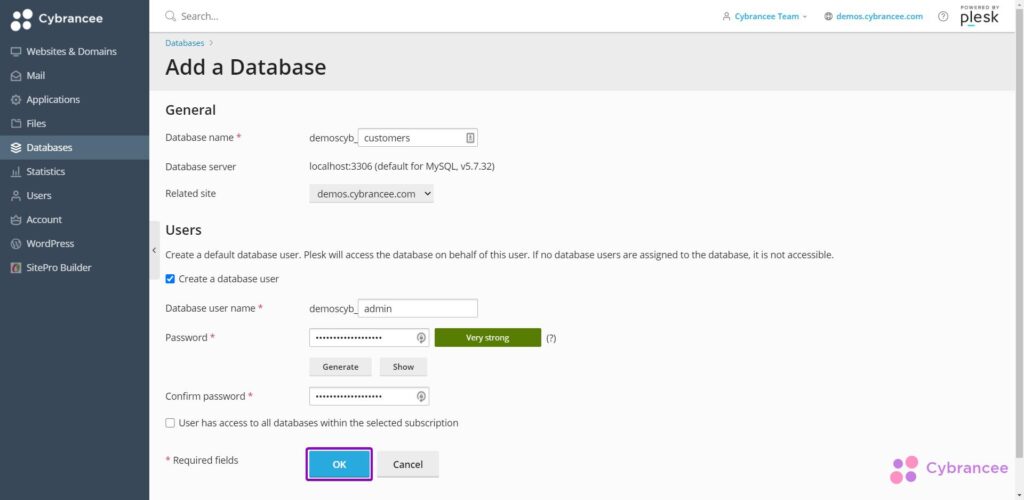The height and width of the screenshot is (500, 1024).
Task: Click the Websites & Domains monitor icon
Action: coord(16,52)
